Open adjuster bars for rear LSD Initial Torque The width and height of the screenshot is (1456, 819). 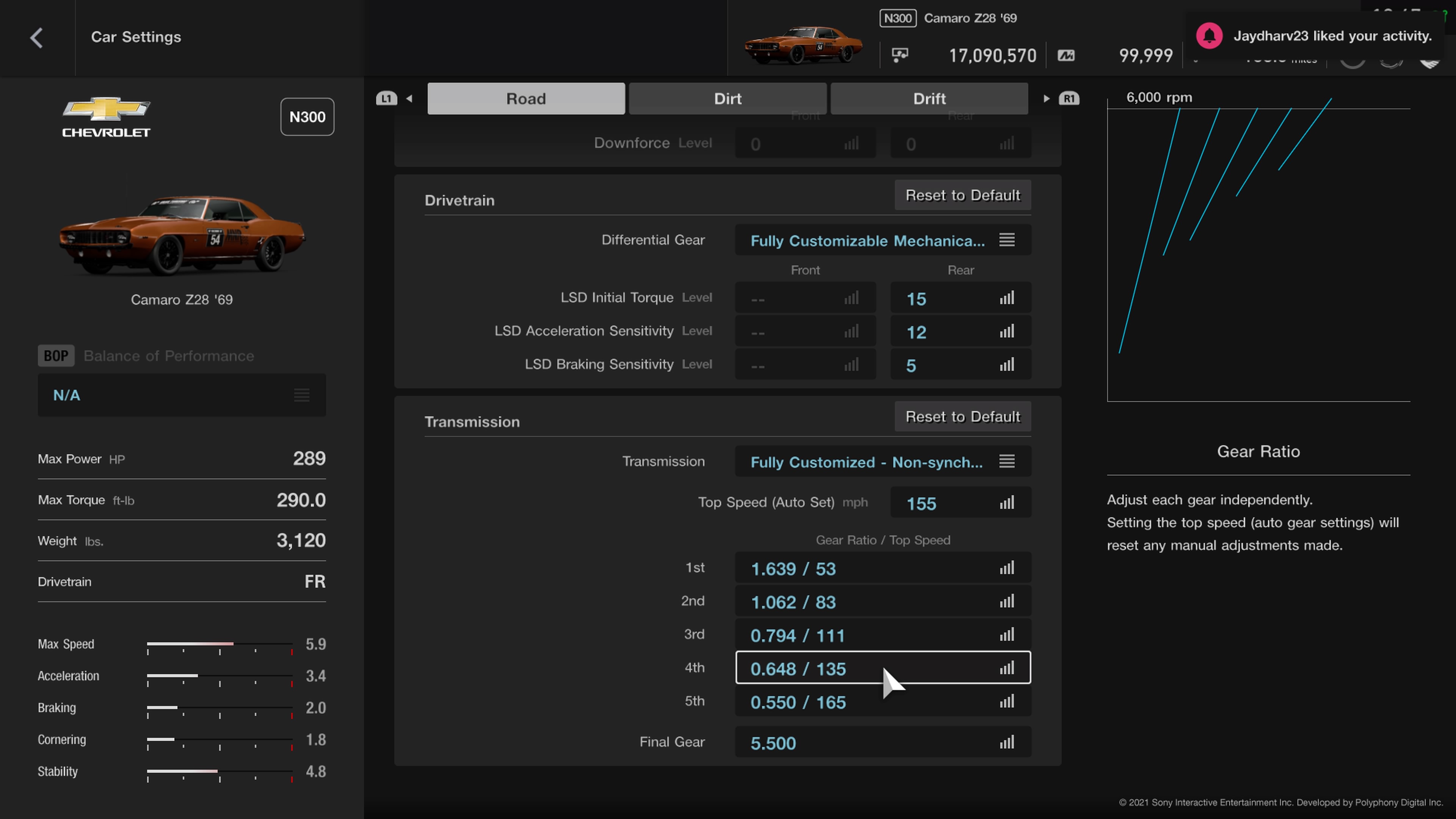(x=1007, y=298)
